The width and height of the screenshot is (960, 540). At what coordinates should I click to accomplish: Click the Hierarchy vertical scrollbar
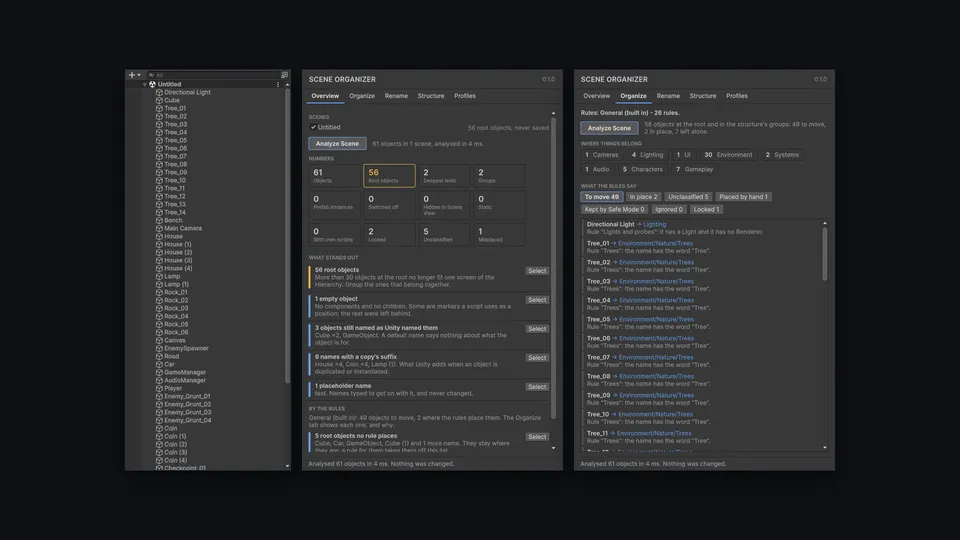[287, 236]
